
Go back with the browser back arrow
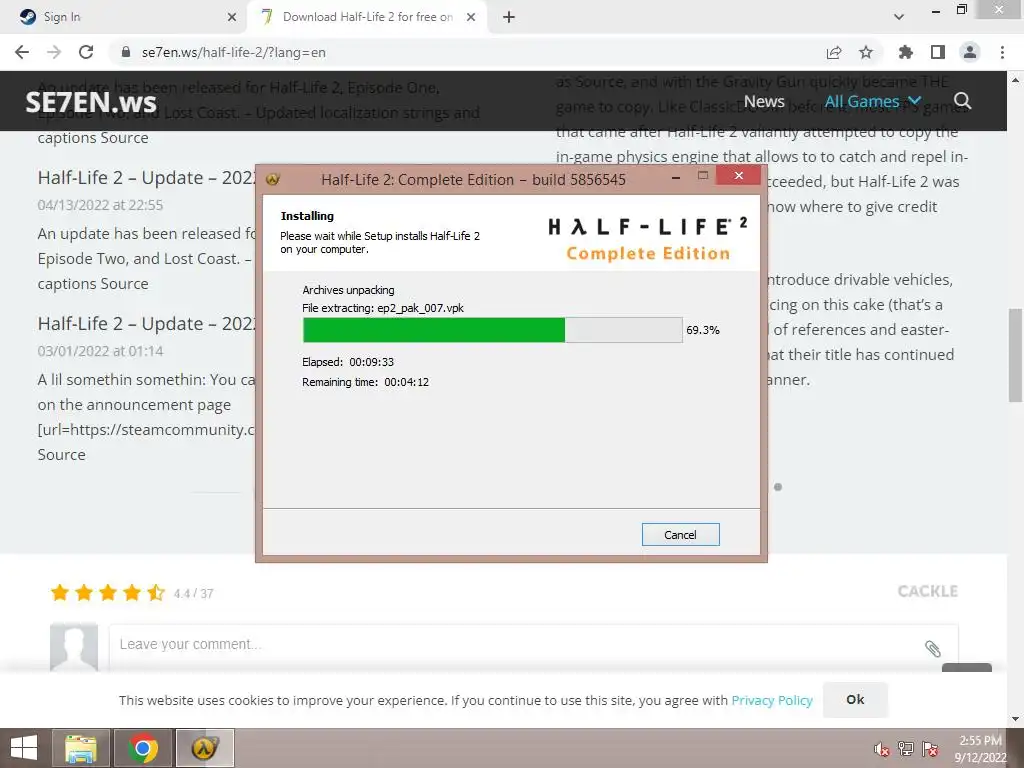pyautogui.click(x=22, y=52)
